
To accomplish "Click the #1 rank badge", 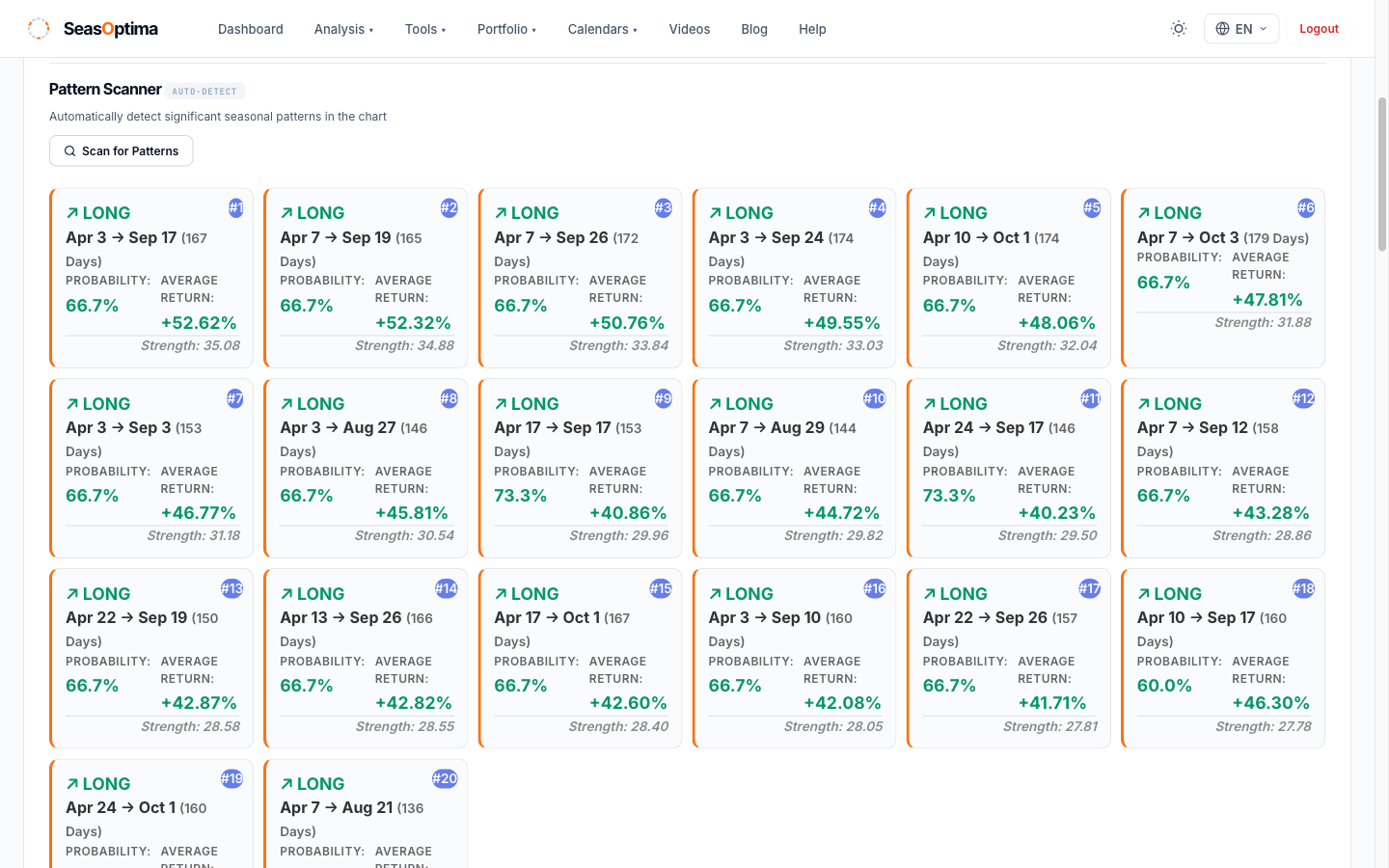I will coord(236,207).
